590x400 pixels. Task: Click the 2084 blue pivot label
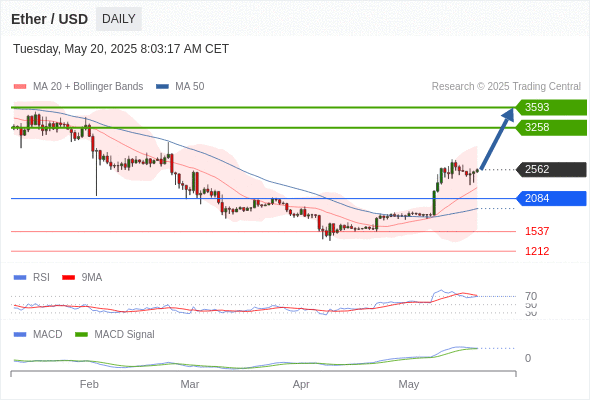tap(551, 198)
